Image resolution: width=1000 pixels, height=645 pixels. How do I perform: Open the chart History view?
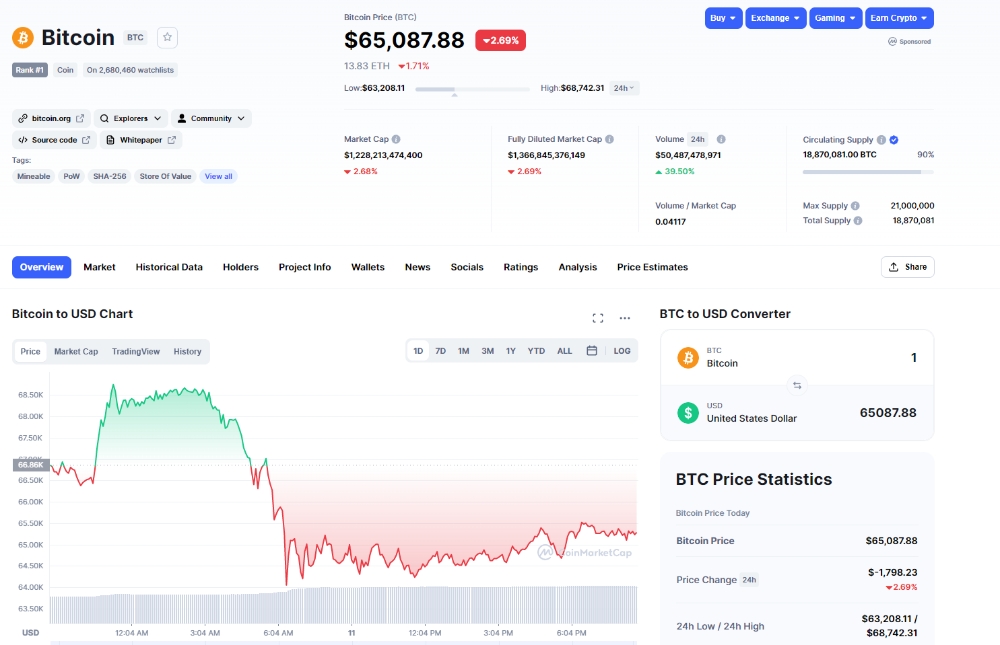[x=188, y=352]
